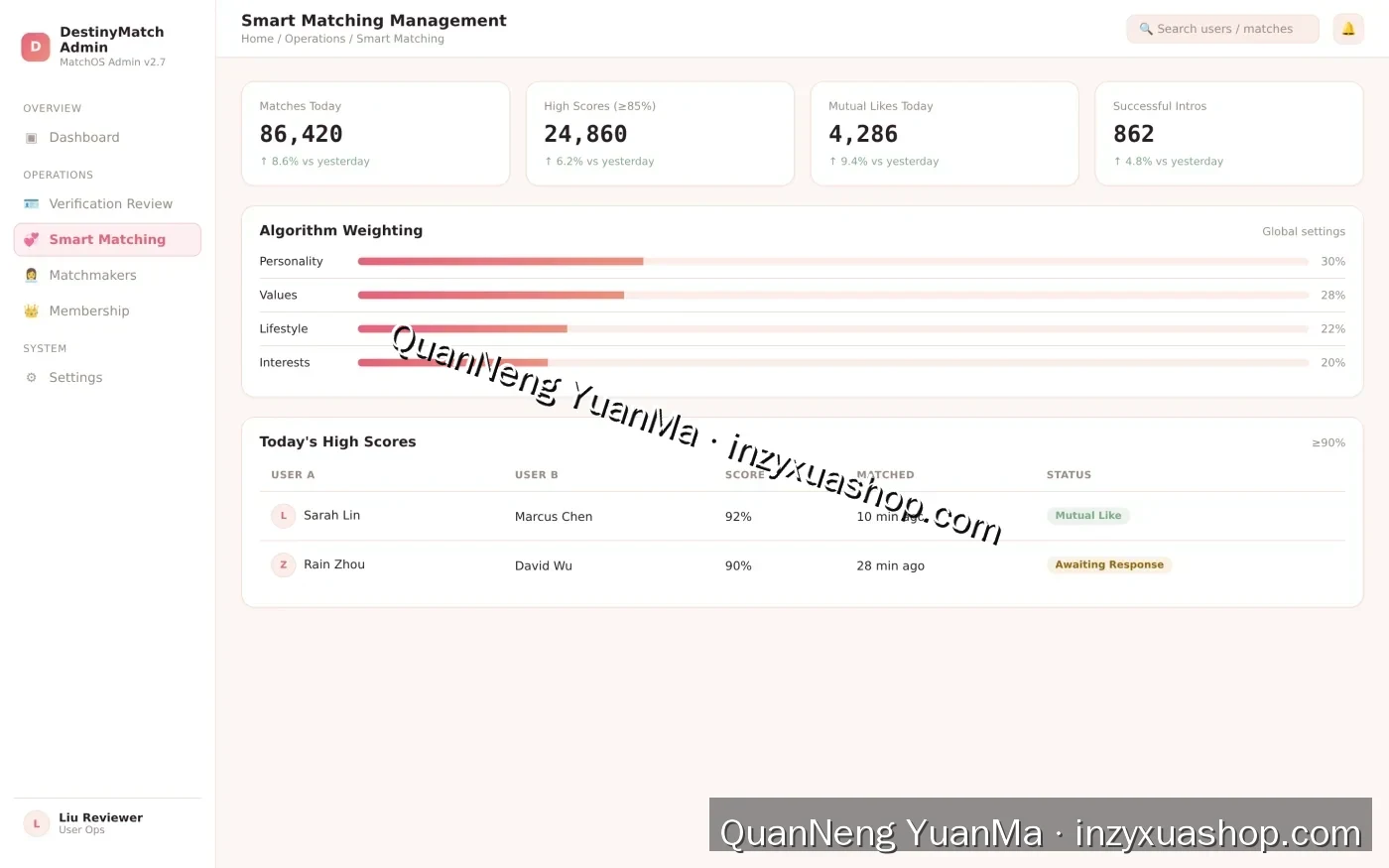Click the Membership crown icon
Screen dimensions: 1389x868
click(x=32, y=311)
